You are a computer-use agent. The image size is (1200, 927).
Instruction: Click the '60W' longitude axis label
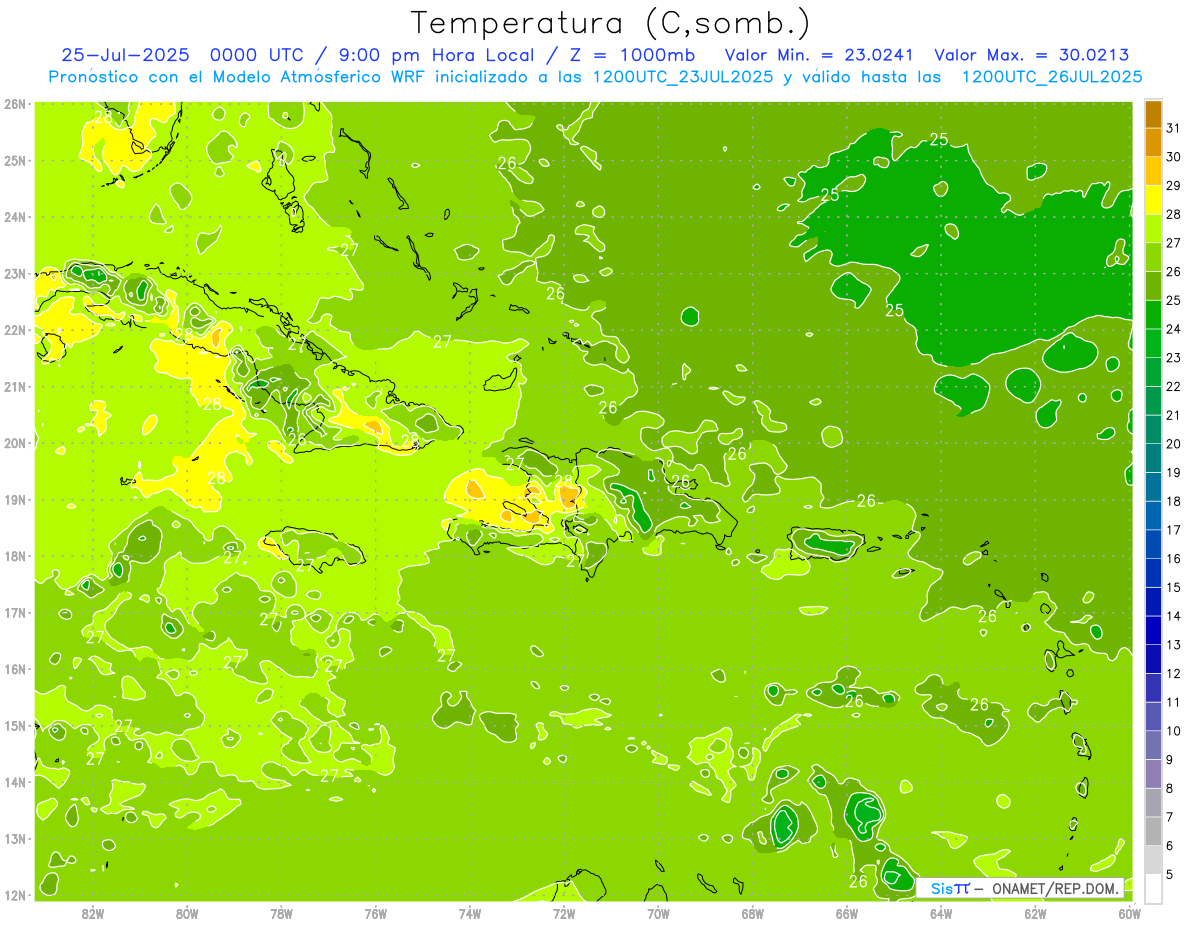coord(1129,913)
